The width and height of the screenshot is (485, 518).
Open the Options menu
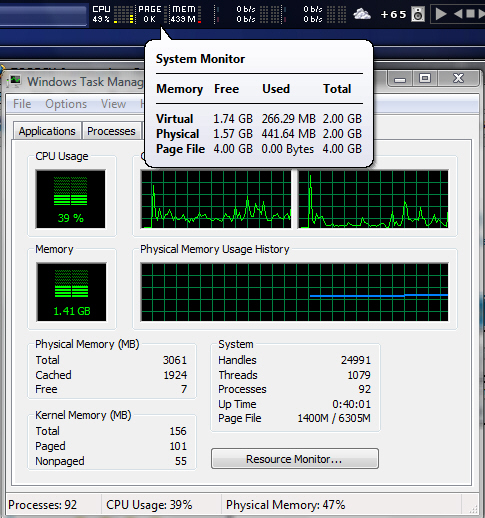(66, 104)
